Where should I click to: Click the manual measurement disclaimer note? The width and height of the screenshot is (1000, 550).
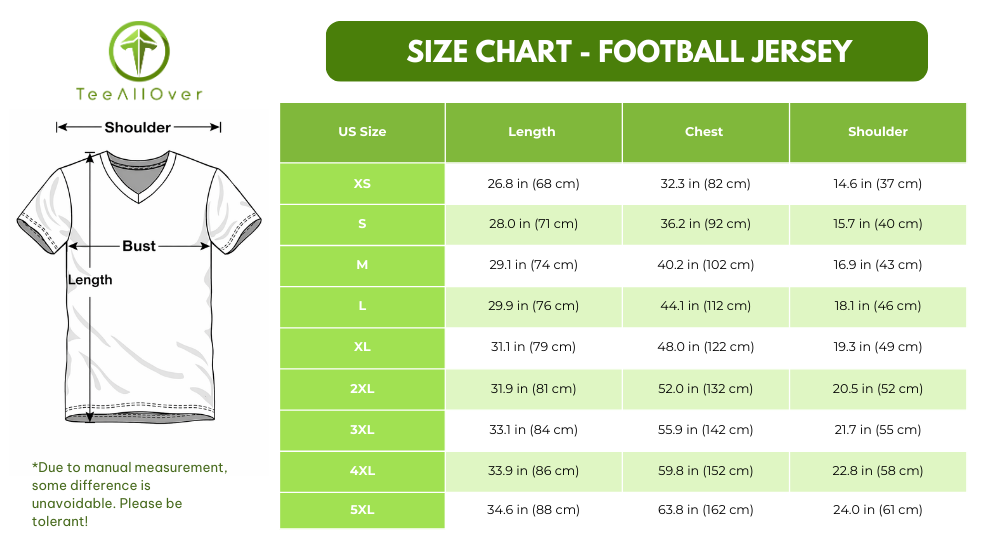click(129, 494)
